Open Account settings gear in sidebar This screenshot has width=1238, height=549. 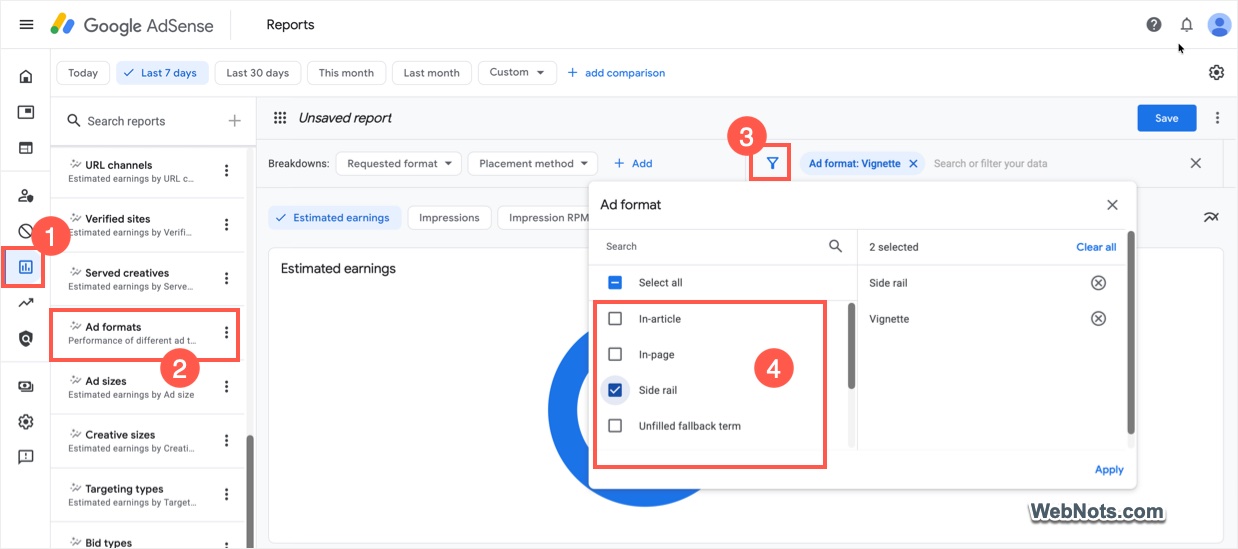coord(26,422)
